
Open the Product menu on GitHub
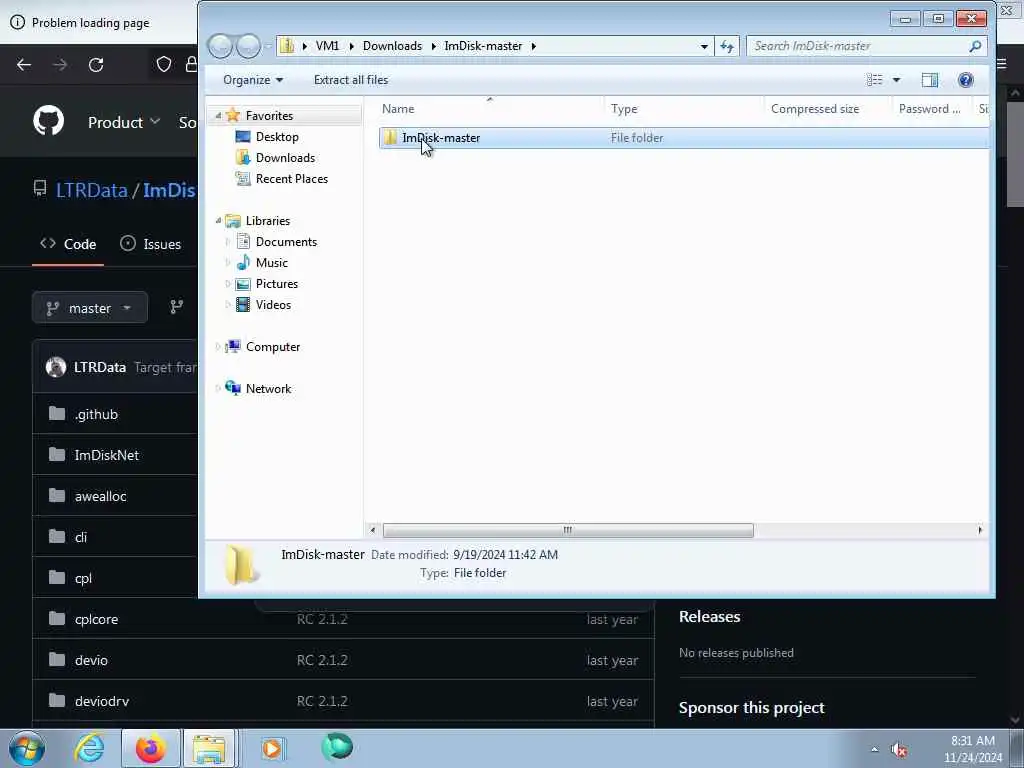(123, 122)
